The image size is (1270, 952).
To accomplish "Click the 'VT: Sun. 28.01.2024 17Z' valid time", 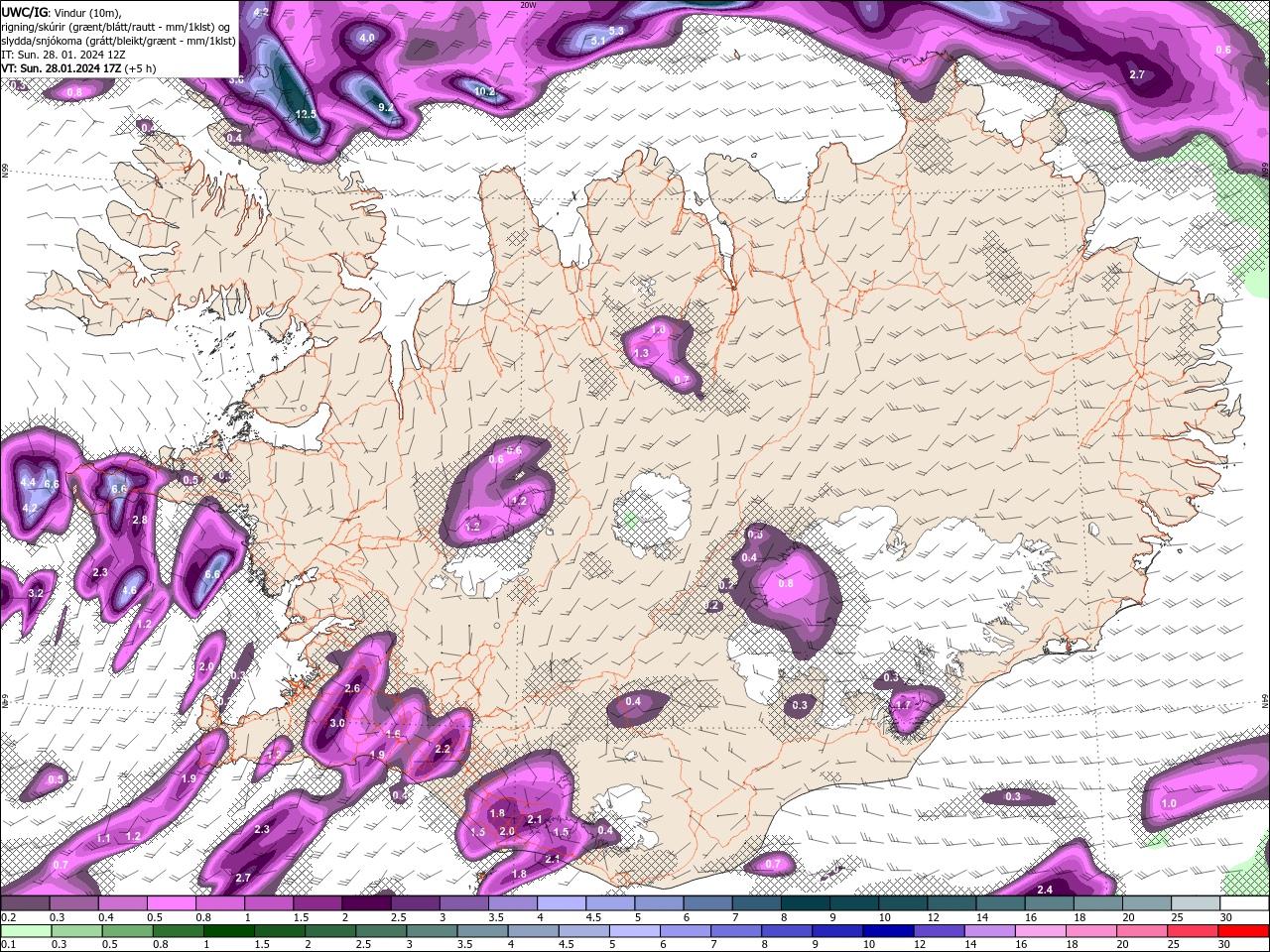I will point(61,68).
